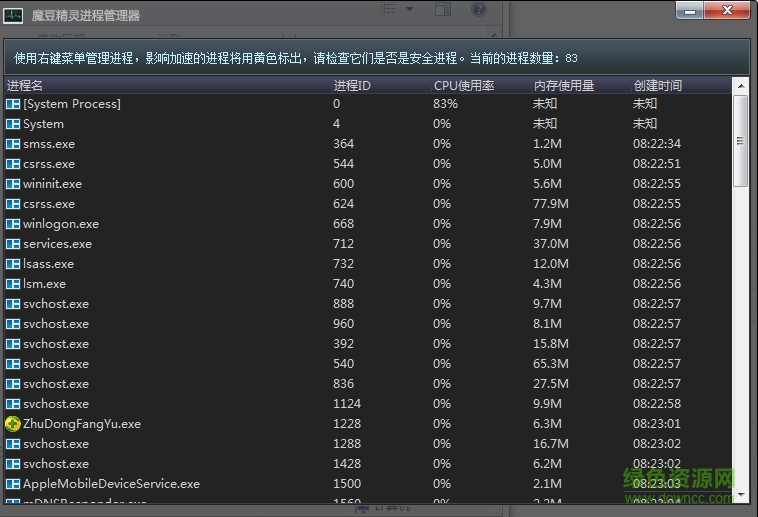Click the winlogon.exe process icon
Screen dimensions: 758x517
pyautogui.click(x=13, y=224)
